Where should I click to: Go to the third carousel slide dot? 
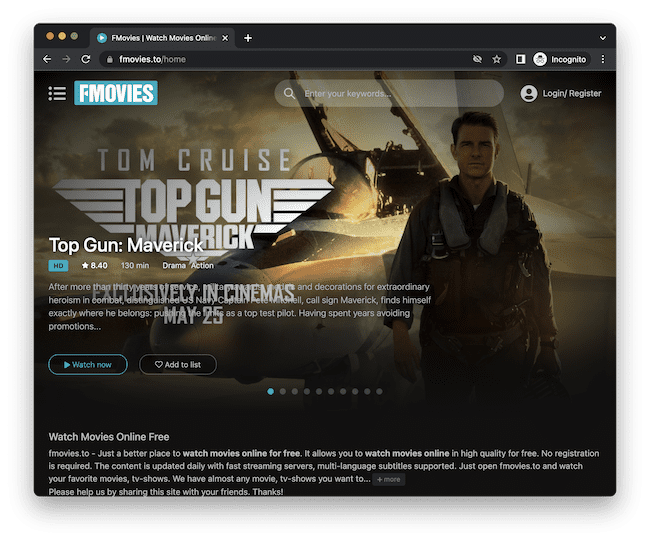pyautogui.click(x=295, y=391)
